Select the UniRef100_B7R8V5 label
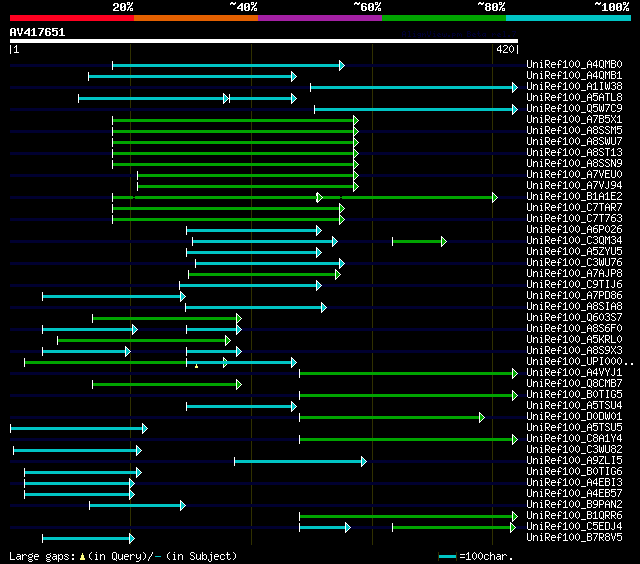Screen dimensions: 640x564 point(574,538)
